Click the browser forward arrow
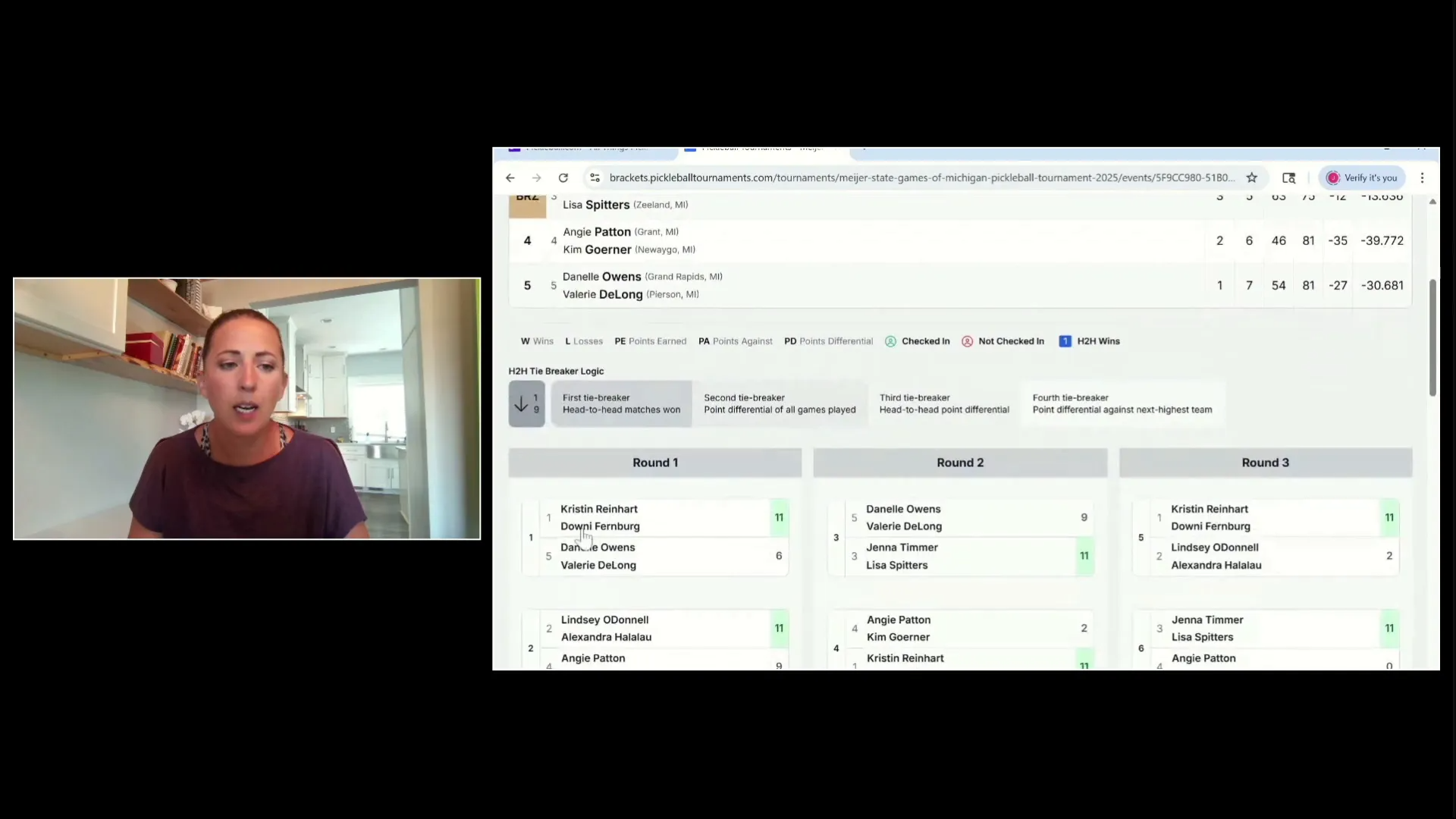This screenshot has width=1456, height=819. [x=536, y=177]
